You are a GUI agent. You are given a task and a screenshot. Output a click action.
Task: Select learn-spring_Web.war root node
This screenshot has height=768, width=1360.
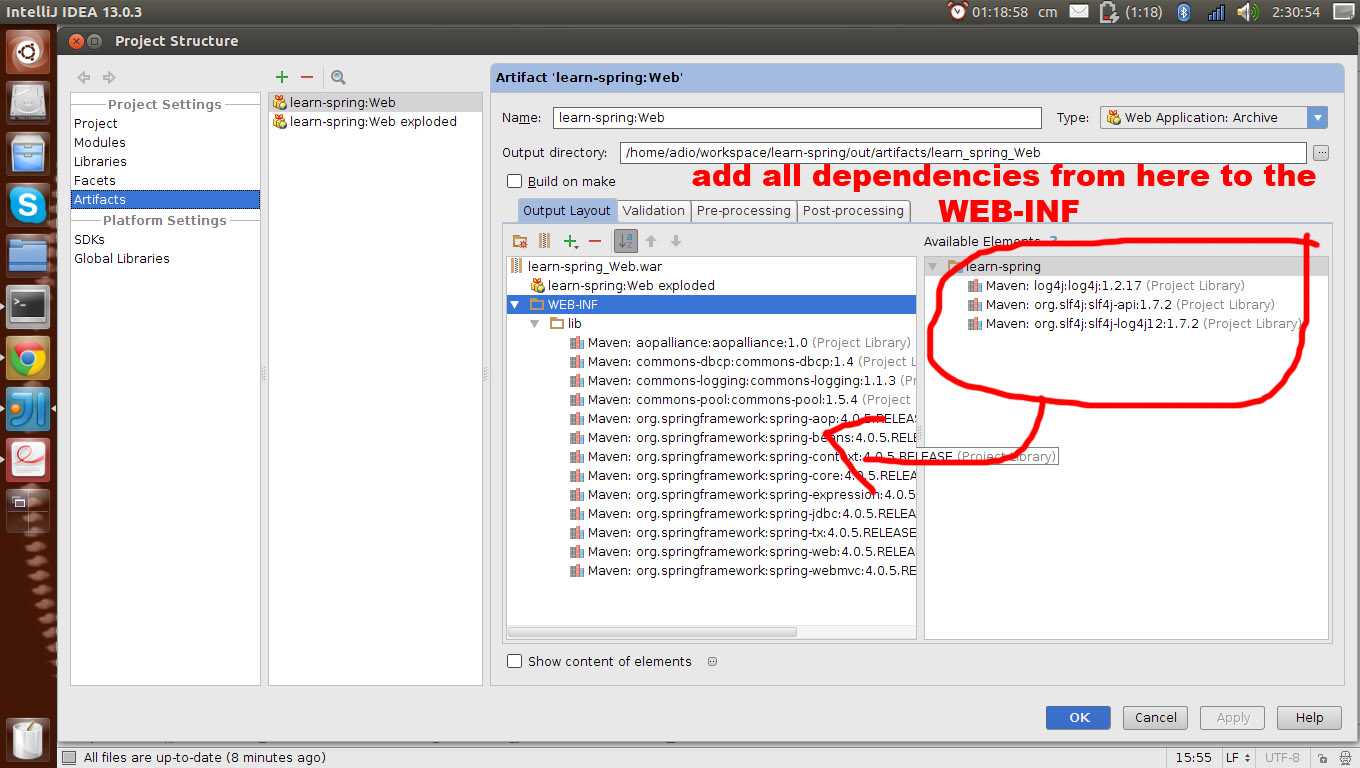click(594, 266)
